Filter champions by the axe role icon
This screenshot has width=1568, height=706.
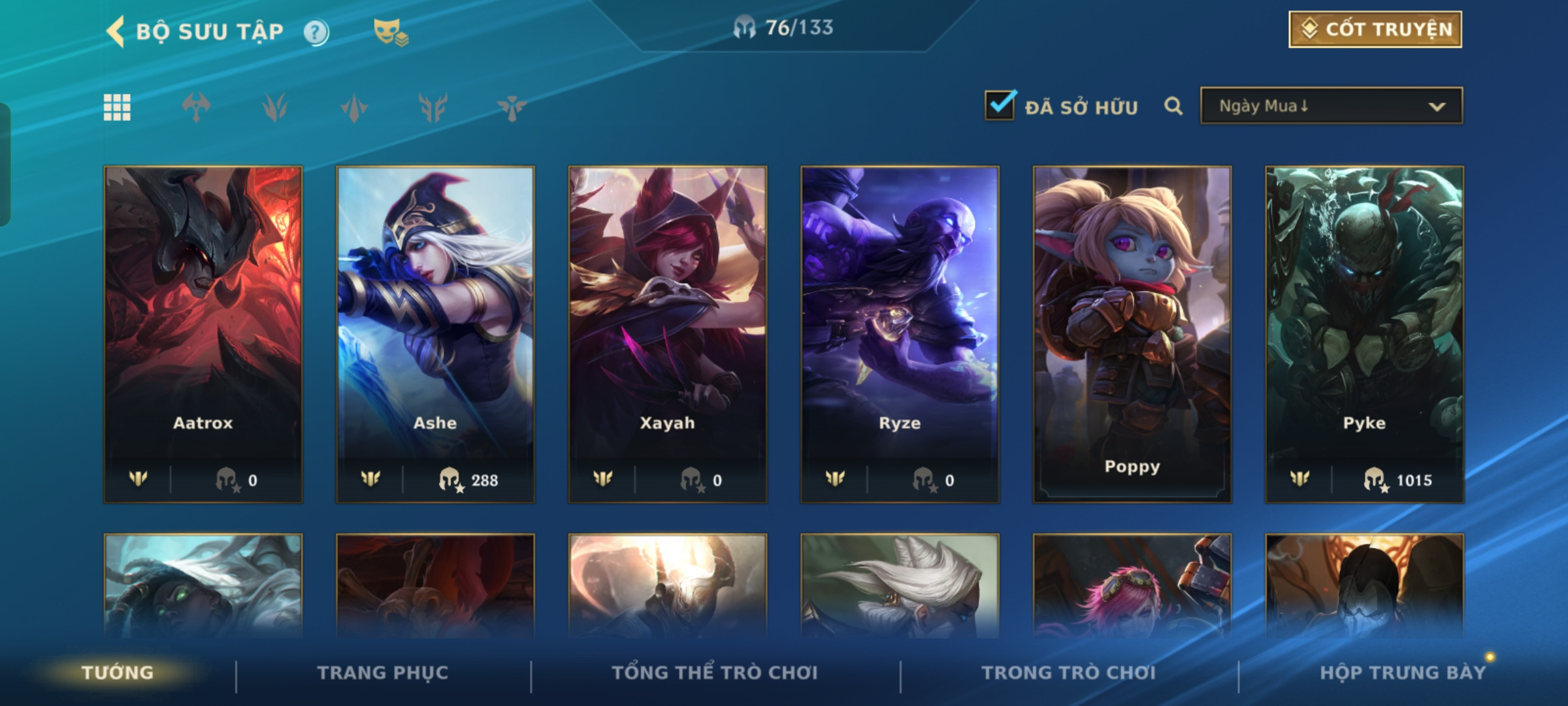[196, 107]
